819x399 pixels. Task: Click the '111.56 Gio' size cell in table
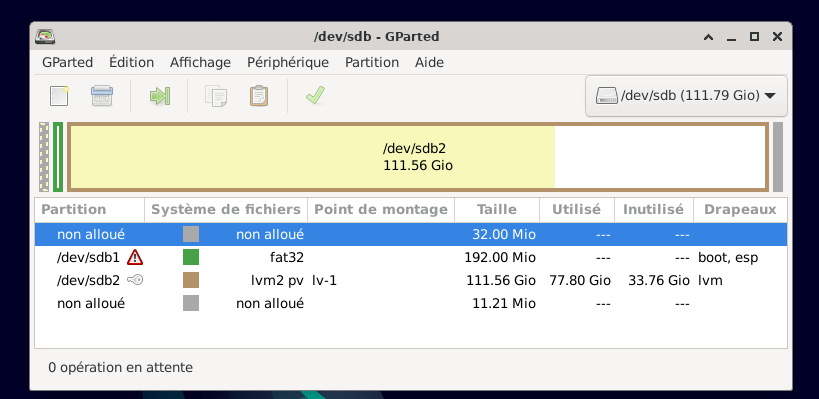(x=501, y=280)
